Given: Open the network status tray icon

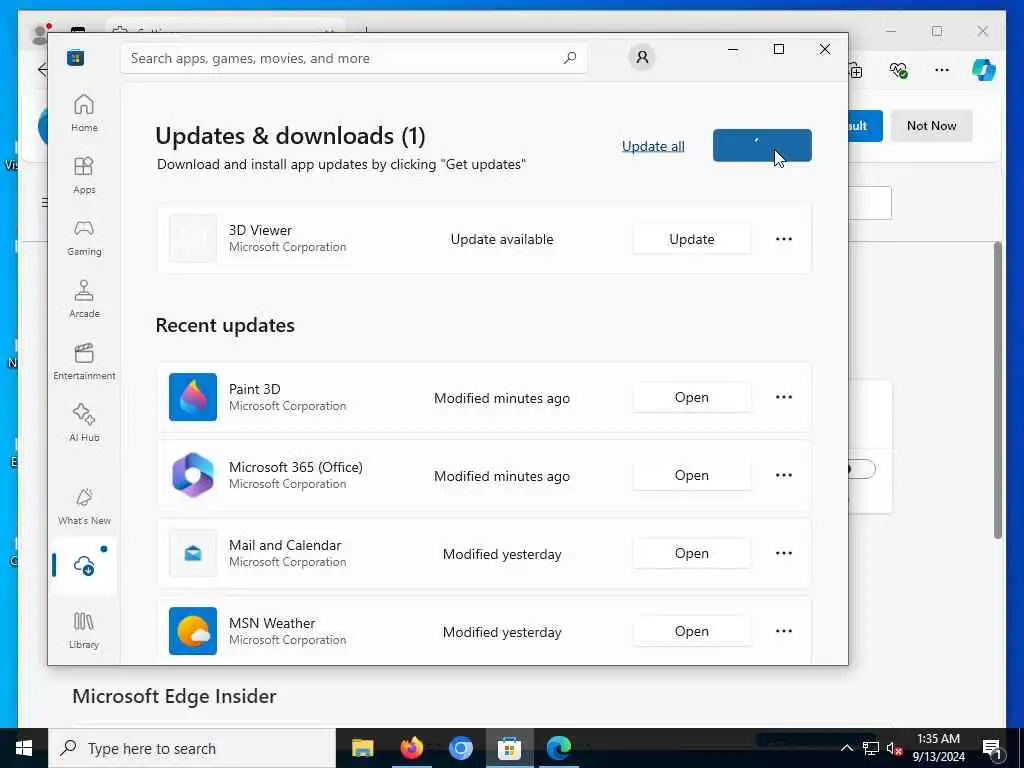Looking at the screenshot, I should pos(871,748).
